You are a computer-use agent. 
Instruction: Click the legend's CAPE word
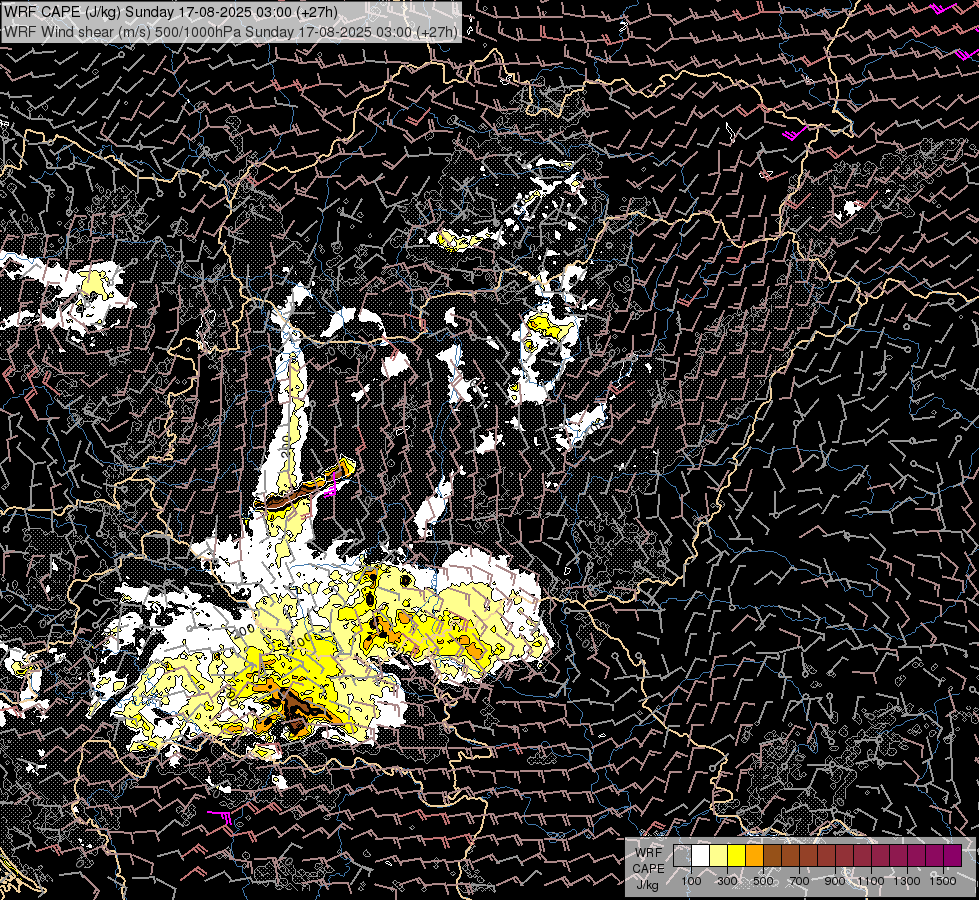648,869
